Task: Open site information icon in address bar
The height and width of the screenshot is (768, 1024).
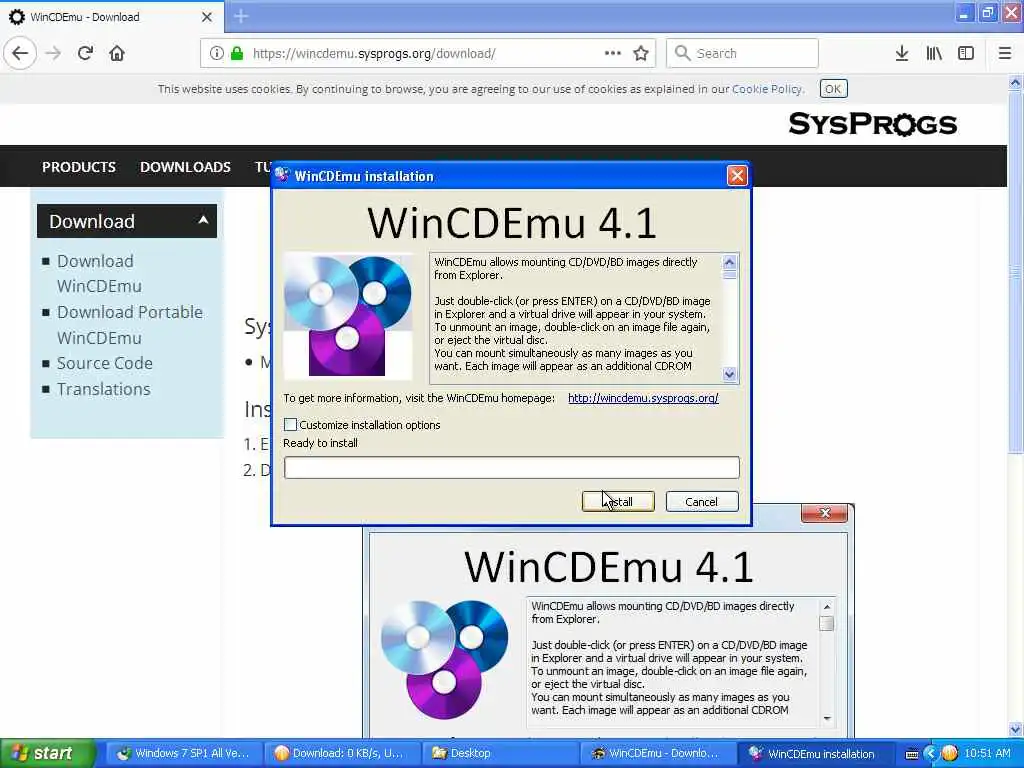Action: click(216, 53)
